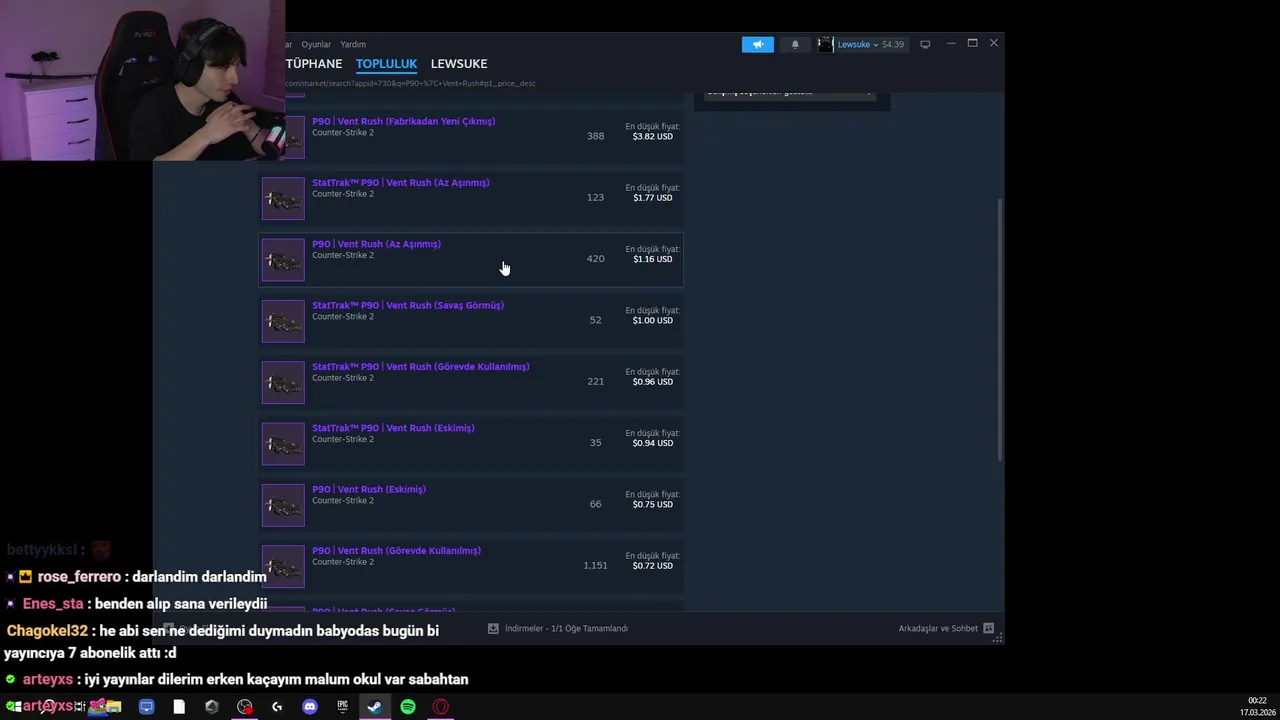This screenshot has height=720, width=1280.
Task: Open Discord from the taskbar
Action: tap(310, 707)
